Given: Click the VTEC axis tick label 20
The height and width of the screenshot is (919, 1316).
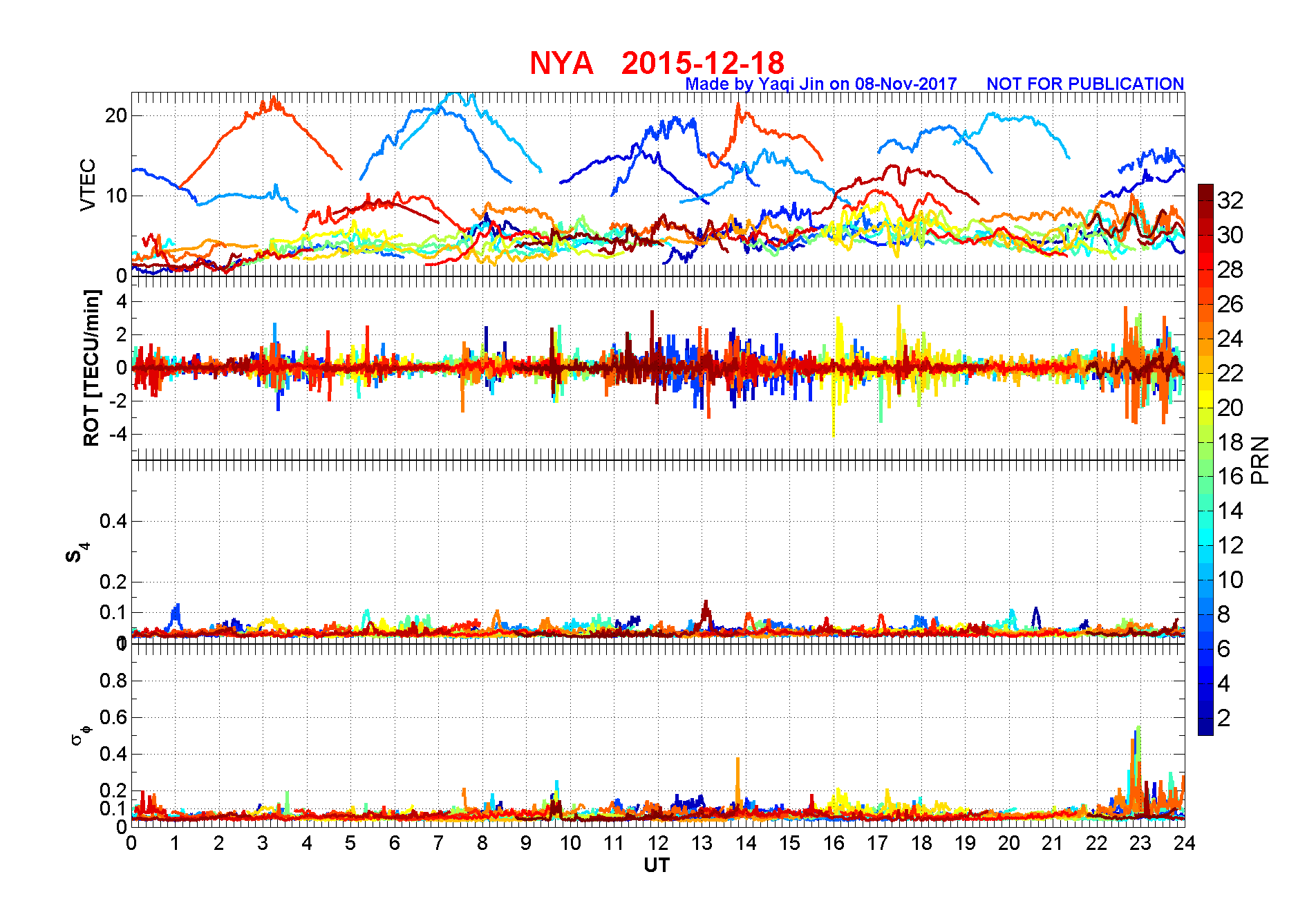Looking at the screenshot, I should (x=116, y=115).
